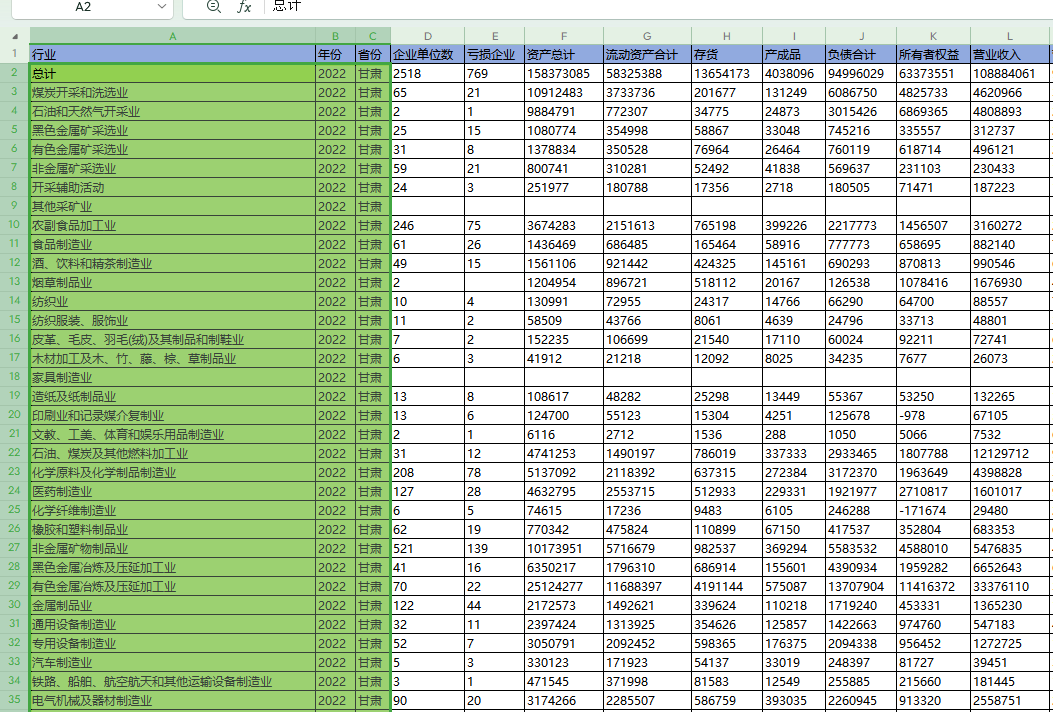Click cell value 108884061
Screen dimensions: 1053x712
(1009, 73)
